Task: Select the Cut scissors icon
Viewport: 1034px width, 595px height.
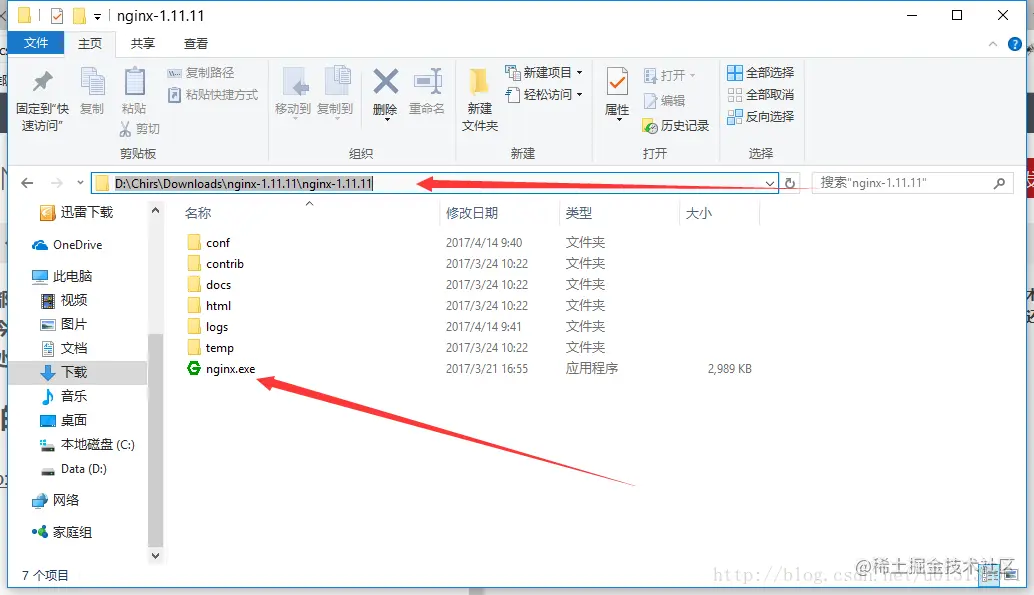Action: click(125, 129)
